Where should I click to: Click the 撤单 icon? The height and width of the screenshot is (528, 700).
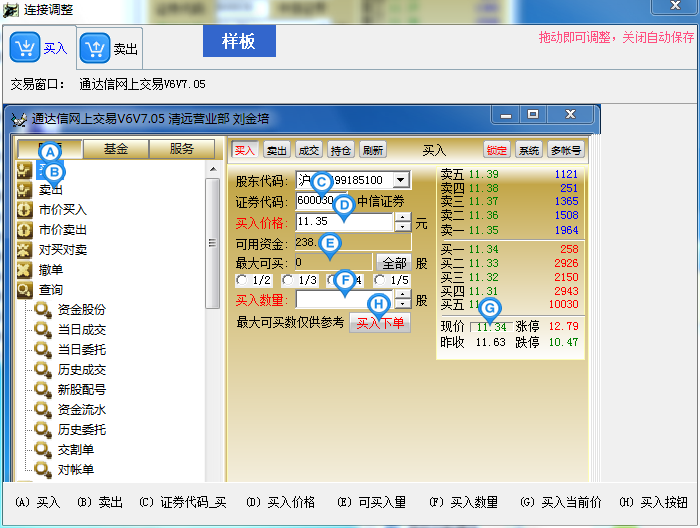click(24, 270)
